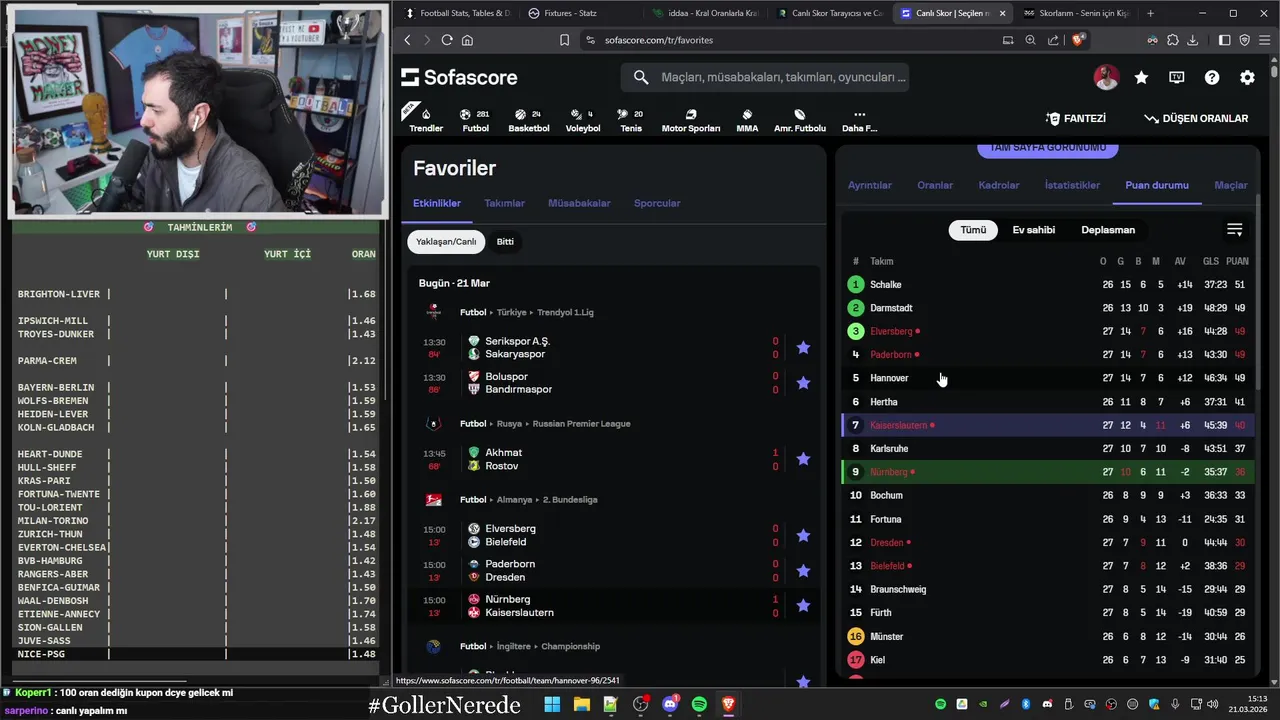This screenshot has height=720, width=1280.
Task: Open the Motor Sporları category
Action: [x=691, y=119]
